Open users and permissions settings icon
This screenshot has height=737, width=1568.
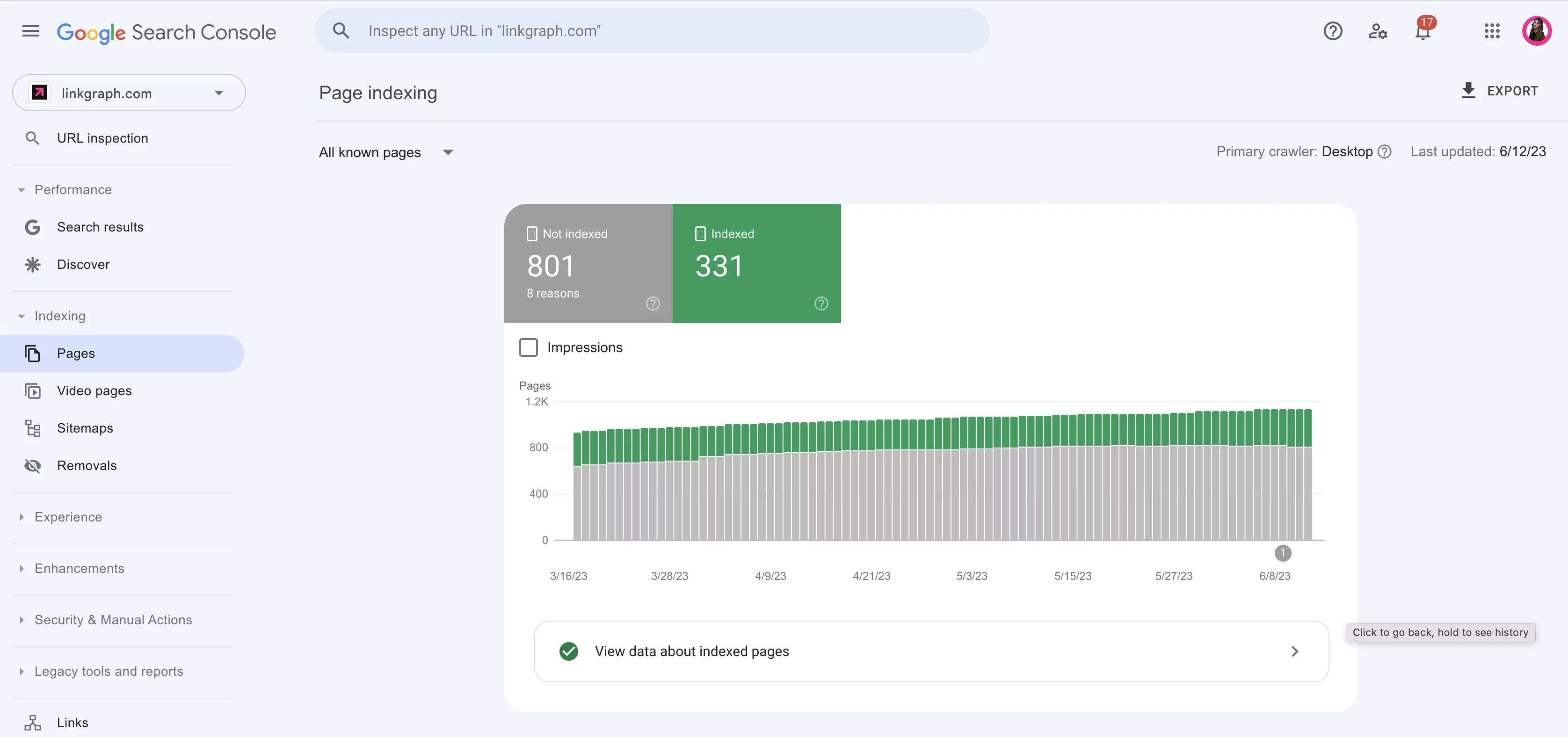point(1378,31)
